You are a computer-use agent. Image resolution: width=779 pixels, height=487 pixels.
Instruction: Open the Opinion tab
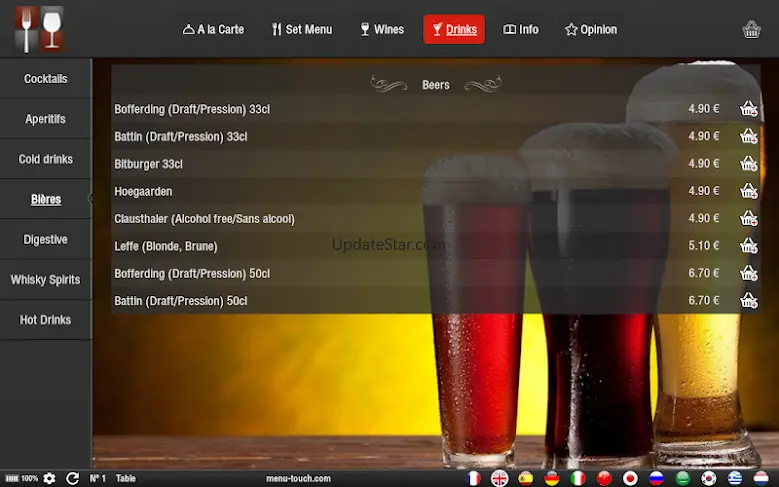591,29
